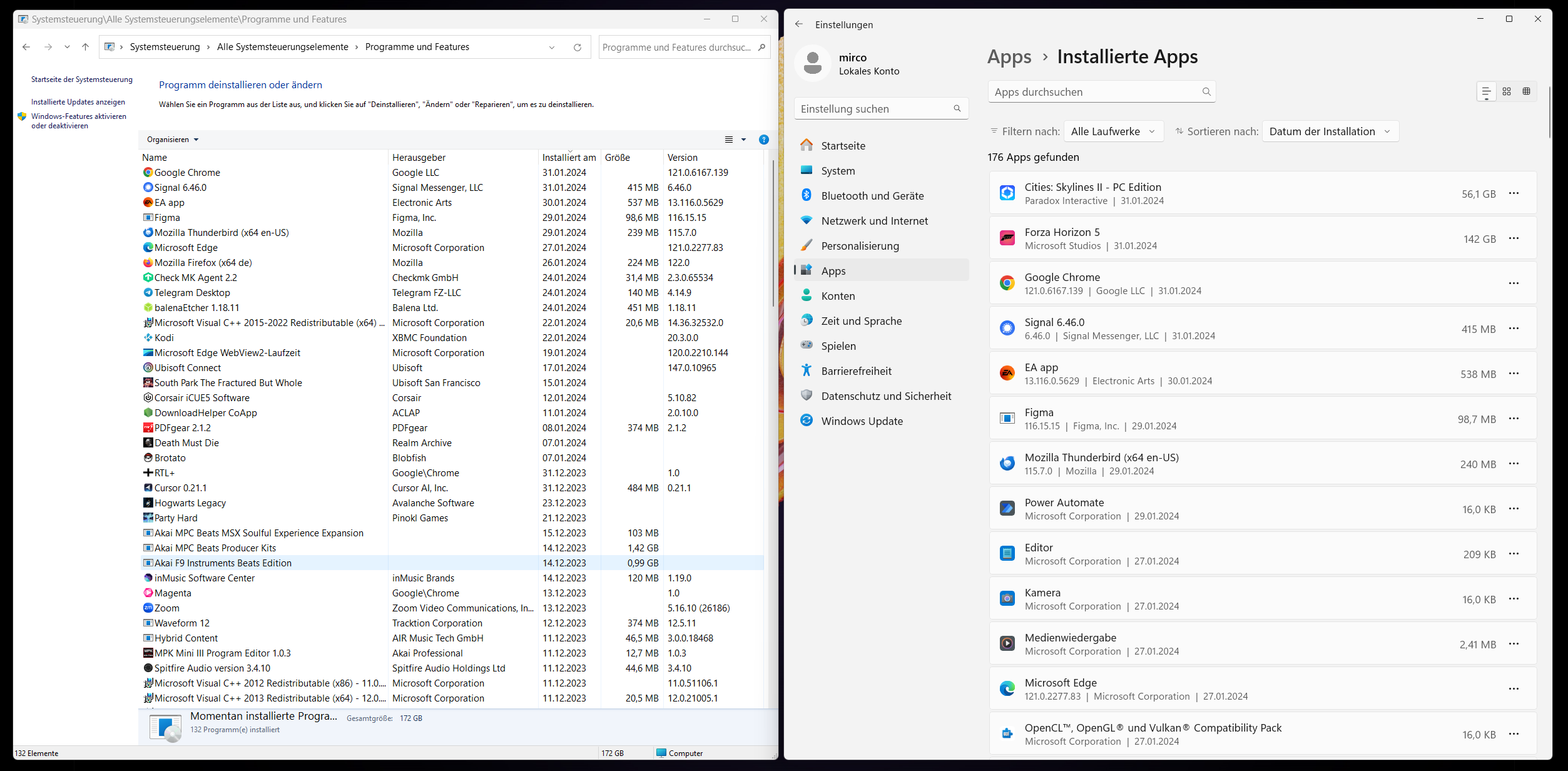Open three-dot menu for Forza Horizon 5
This screenshot has width=1568, height=771.
coord(1514,238)
